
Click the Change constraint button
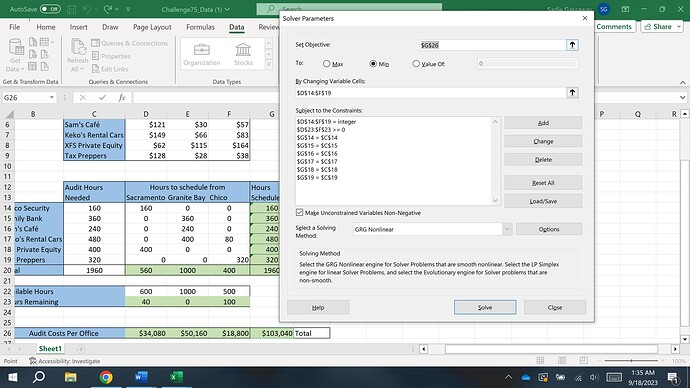click(543, 141)
